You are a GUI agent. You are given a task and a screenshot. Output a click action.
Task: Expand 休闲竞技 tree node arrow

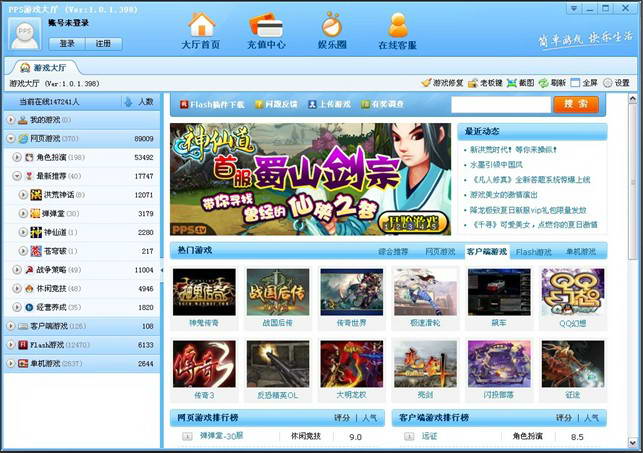pos(17,289)
